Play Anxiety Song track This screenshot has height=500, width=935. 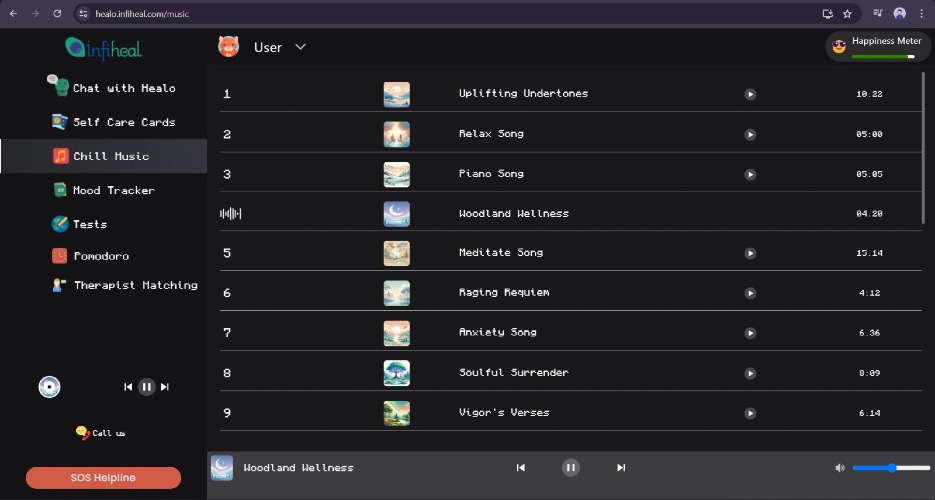[750, 333]
